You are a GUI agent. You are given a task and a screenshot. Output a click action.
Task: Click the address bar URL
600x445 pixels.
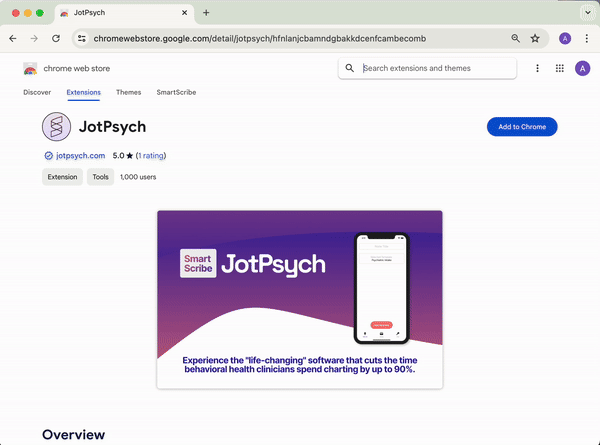(259, 39)
